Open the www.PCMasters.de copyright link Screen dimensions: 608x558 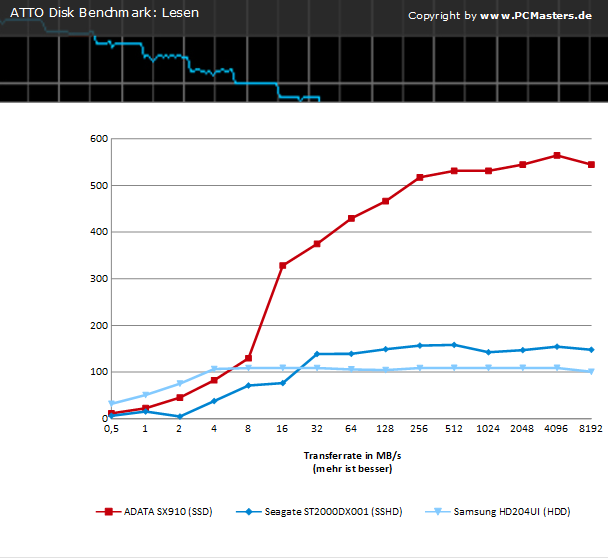(536, 16)
